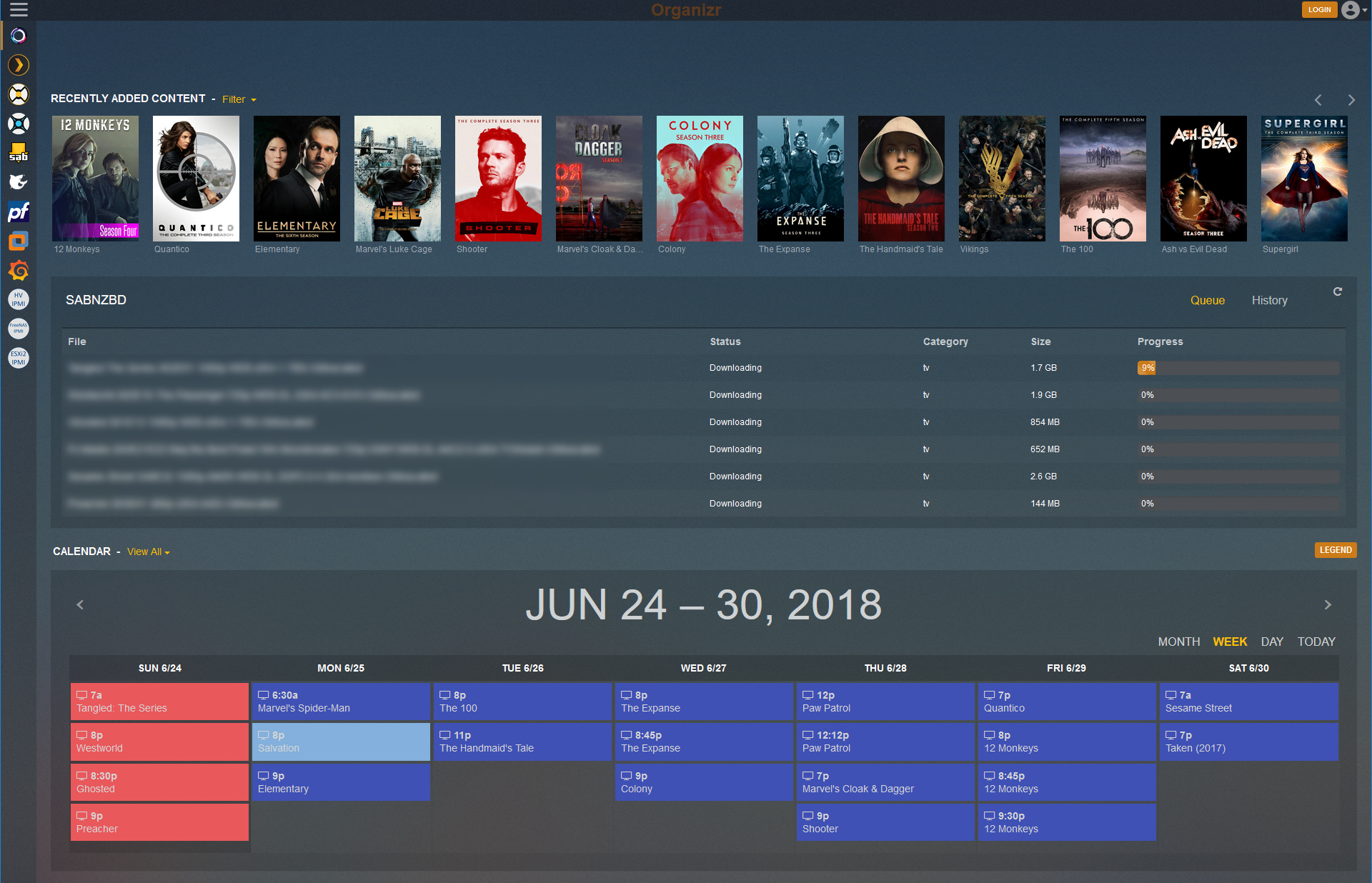Viewport: 1372px width, 883px height.
Task: Open the Colony poster
Action: click(700, 179)
